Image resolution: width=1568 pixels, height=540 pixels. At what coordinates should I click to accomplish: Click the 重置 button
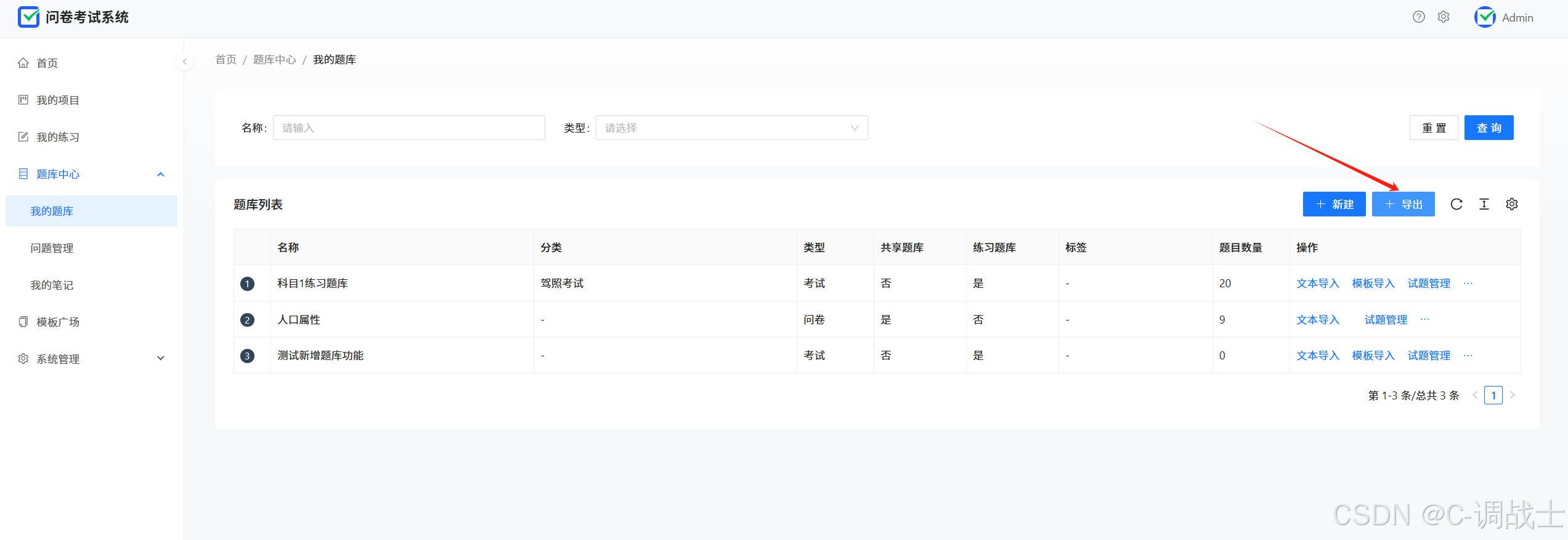1434,128
